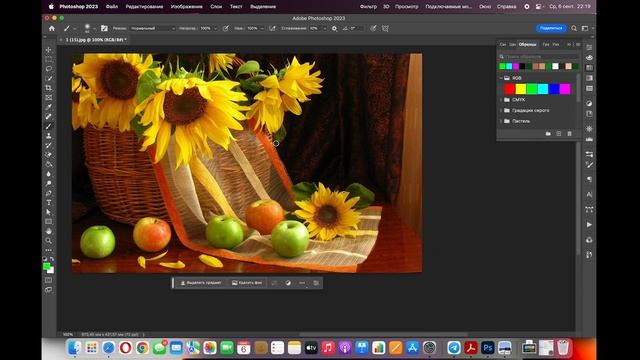The width and height of the screenshot is (640, 360).
Task: Toggle the brush settings panel button
Action: [104, 28]
